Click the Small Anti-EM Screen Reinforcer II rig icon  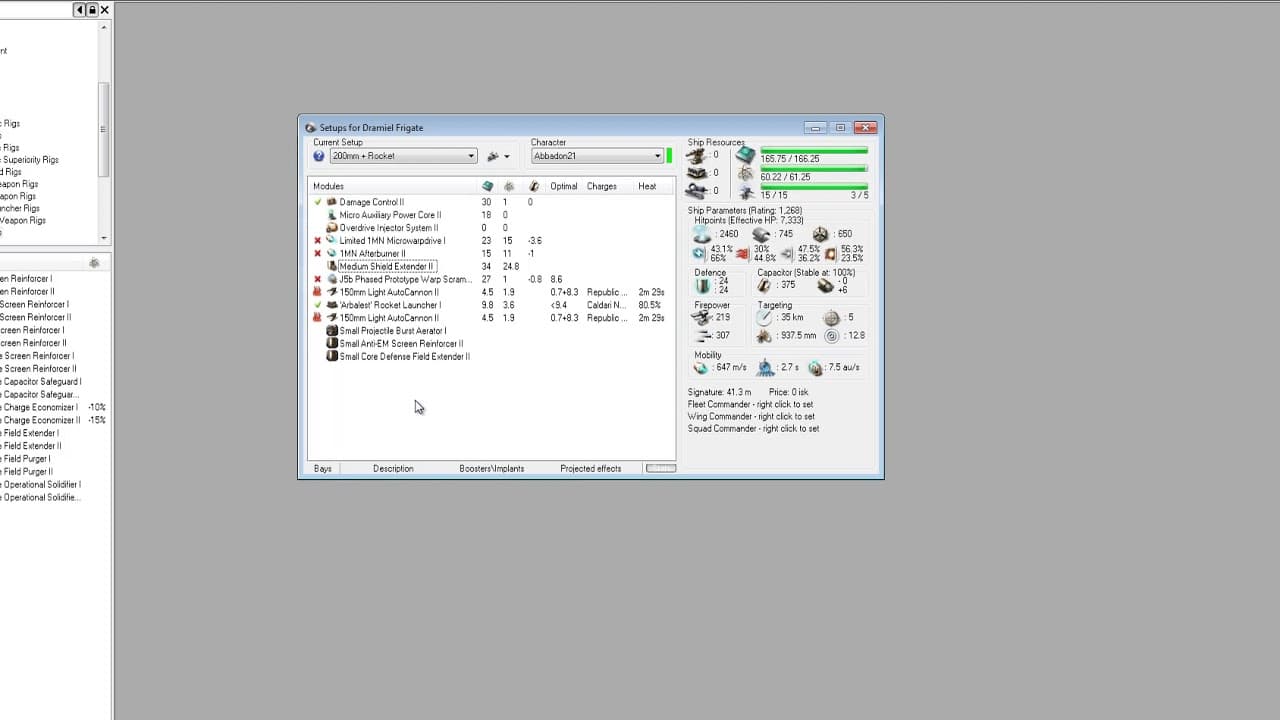pos(332,344)
